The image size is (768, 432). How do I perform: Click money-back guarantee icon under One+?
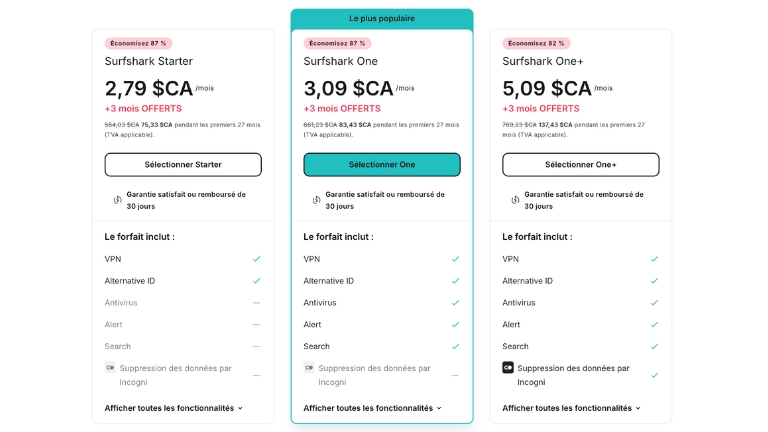[514, 200]
